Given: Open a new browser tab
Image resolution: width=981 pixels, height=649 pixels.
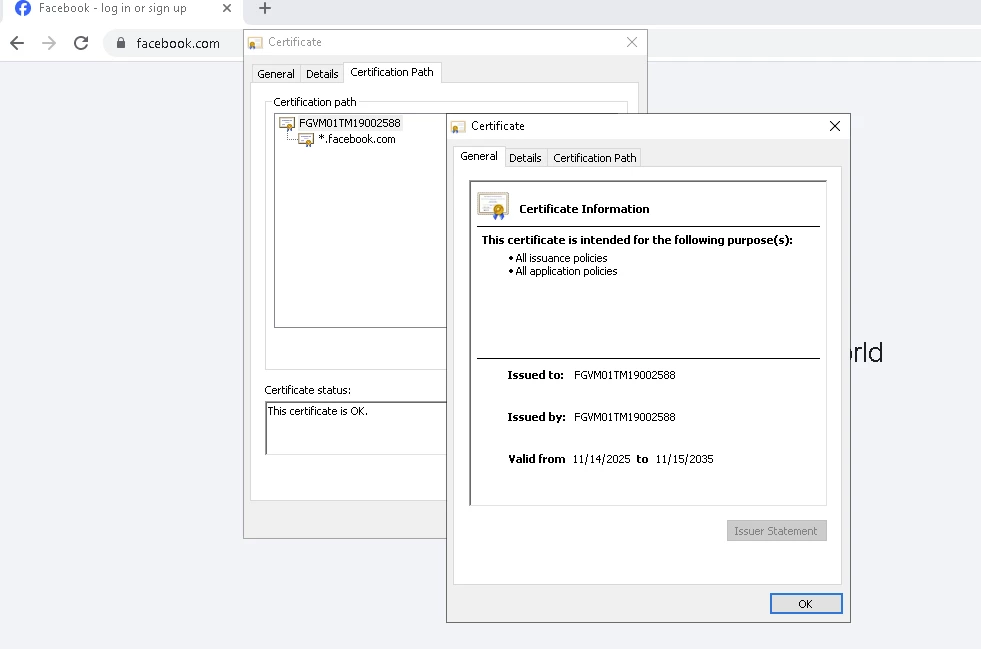Looking at the screenshot, I should [265, 9].
